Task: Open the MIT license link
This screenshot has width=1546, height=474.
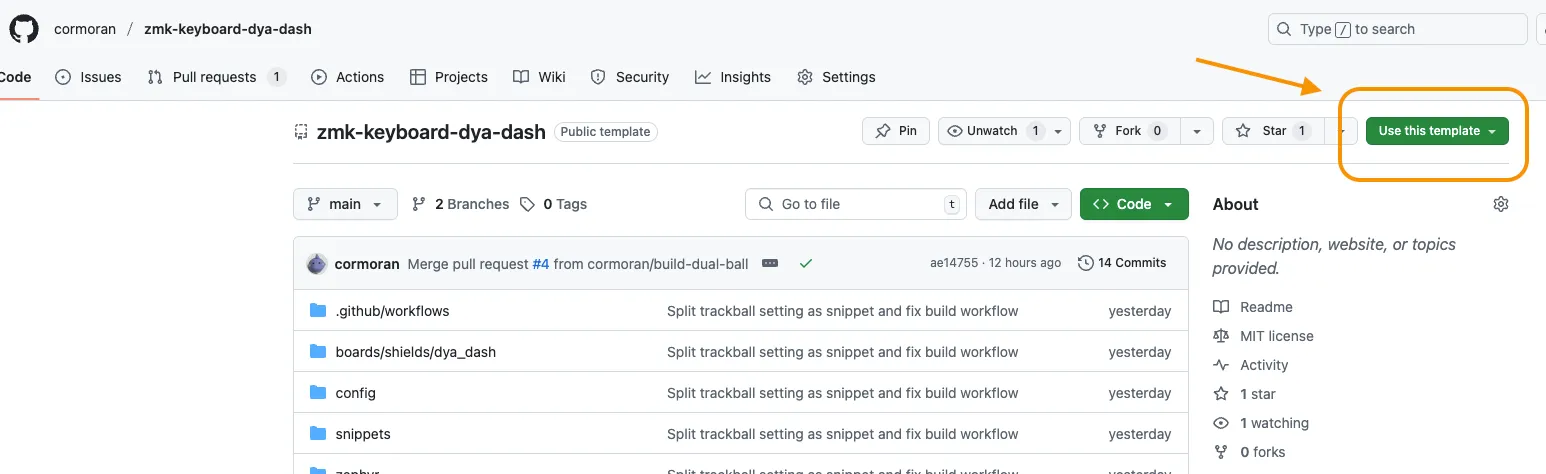Action: click(x=1276, y=336)
